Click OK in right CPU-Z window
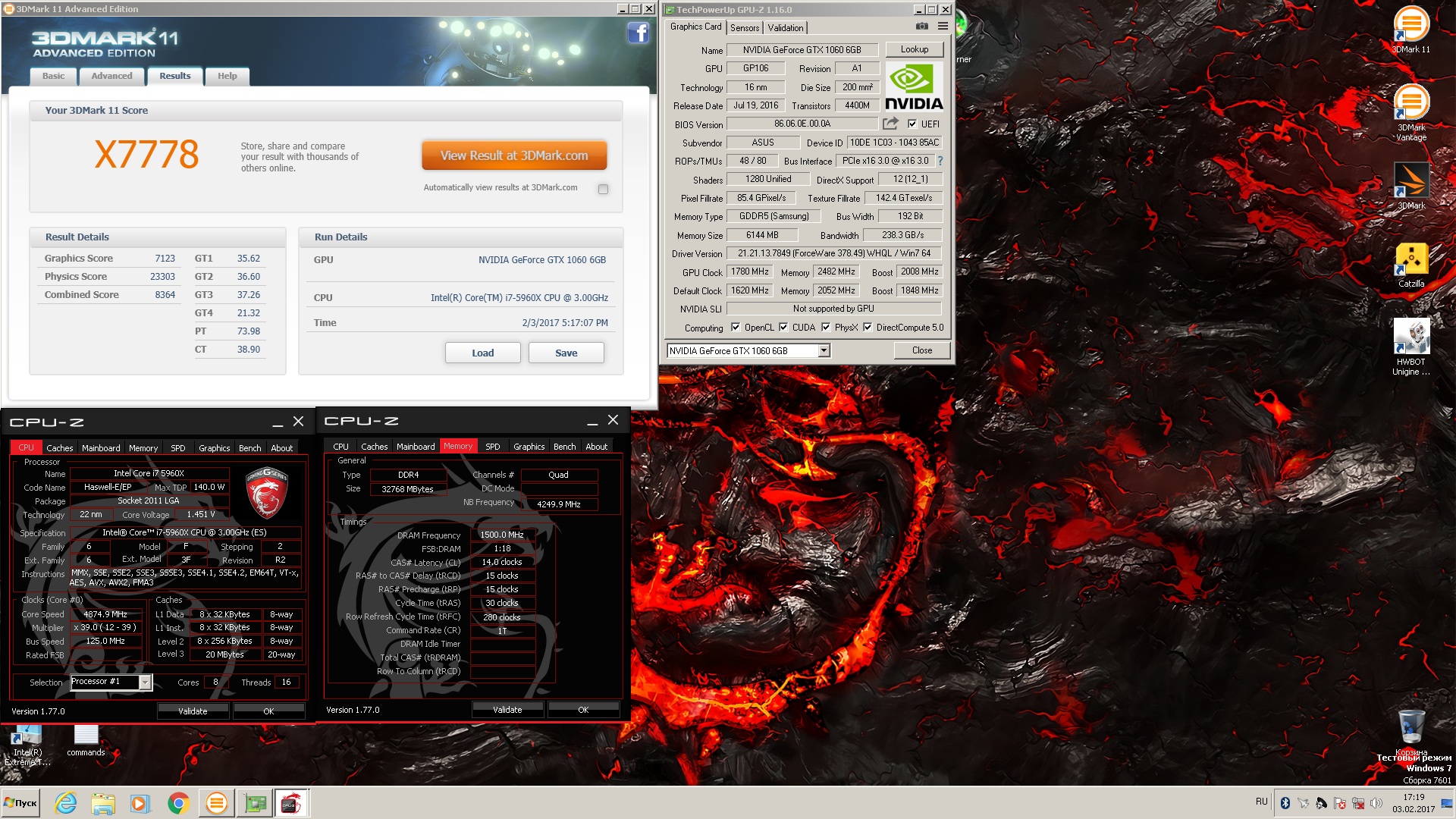The image size is (1456, 819). pos(583,710)
